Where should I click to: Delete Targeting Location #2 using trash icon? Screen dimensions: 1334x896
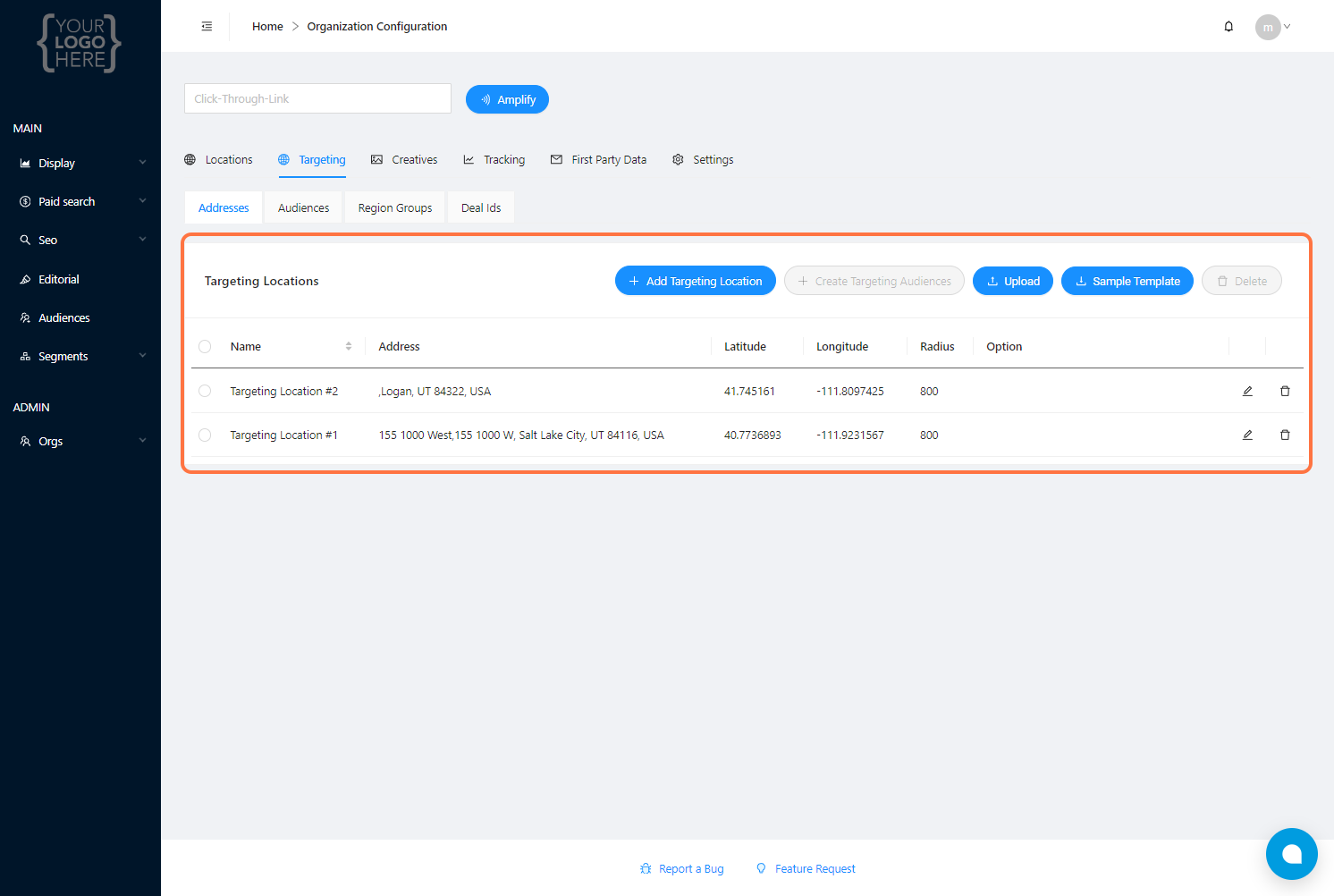pos(1285,391)
